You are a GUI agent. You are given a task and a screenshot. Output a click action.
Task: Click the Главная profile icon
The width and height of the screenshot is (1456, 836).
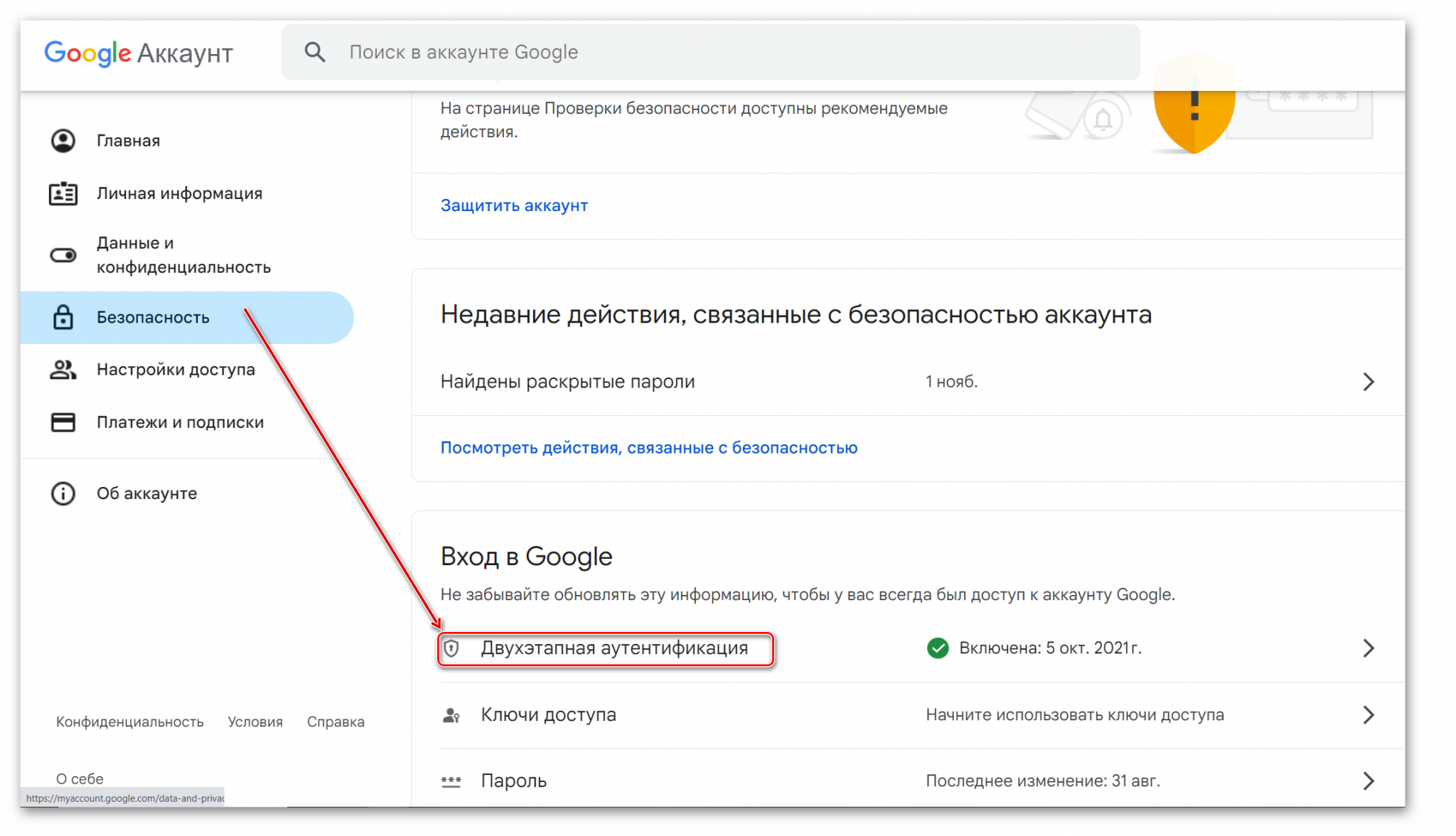63,141
